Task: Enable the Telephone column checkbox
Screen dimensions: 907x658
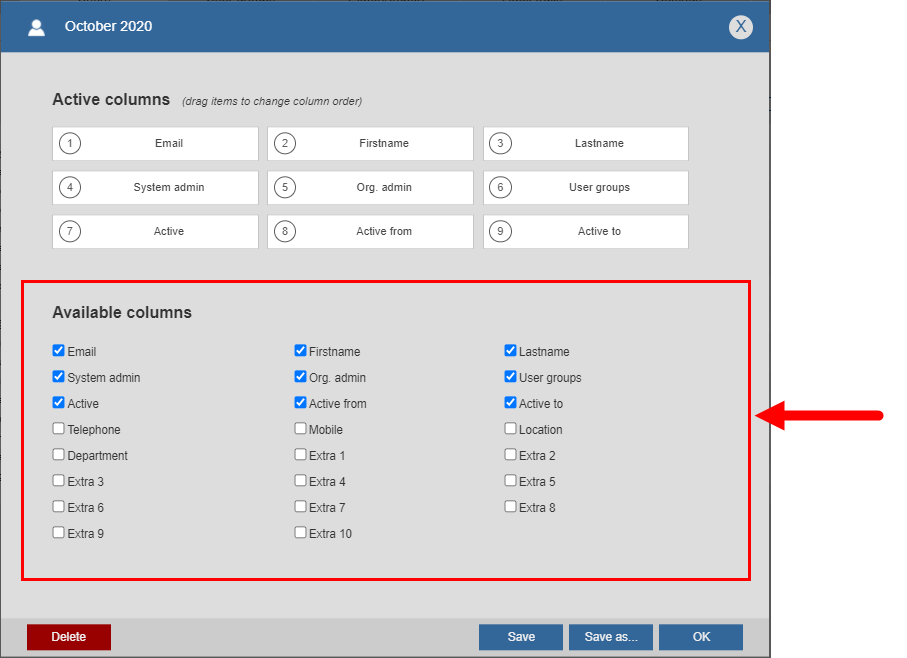Action: click(58, 428)
